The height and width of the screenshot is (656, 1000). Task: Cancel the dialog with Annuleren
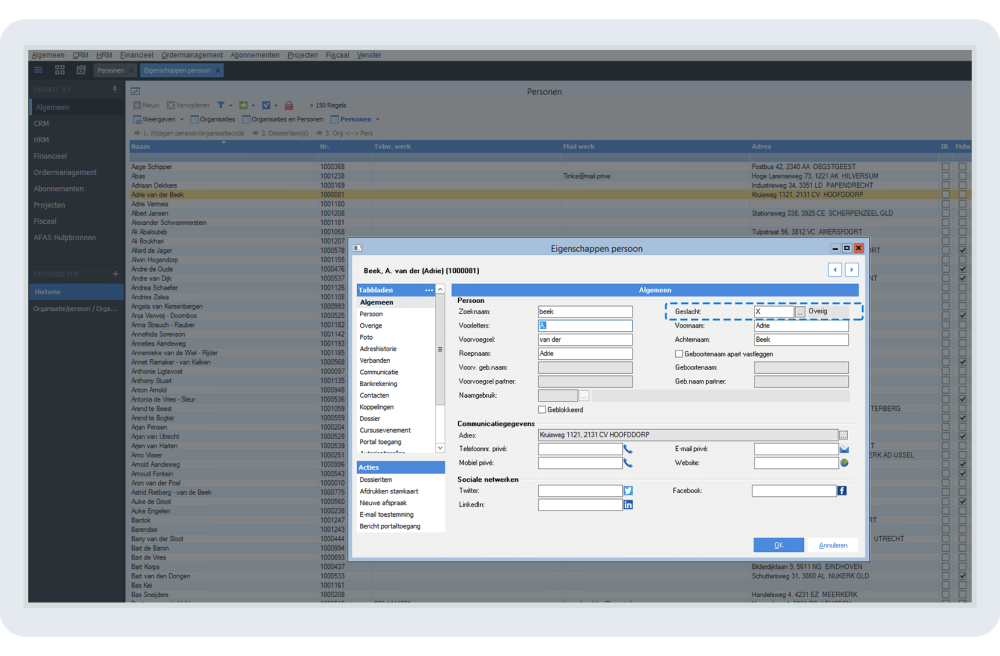(x=833, y=545)
